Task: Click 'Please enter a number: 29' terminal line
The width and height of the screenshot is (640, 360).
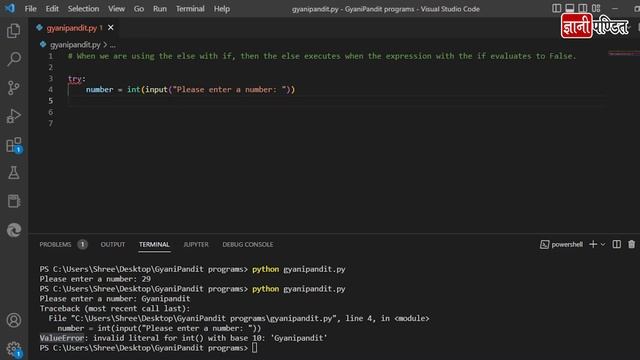Action: [95, 279]
